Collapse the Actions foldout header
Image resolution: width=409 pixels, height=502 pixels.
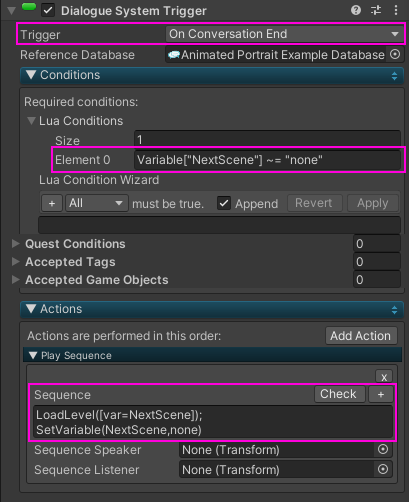click(212, 309)
